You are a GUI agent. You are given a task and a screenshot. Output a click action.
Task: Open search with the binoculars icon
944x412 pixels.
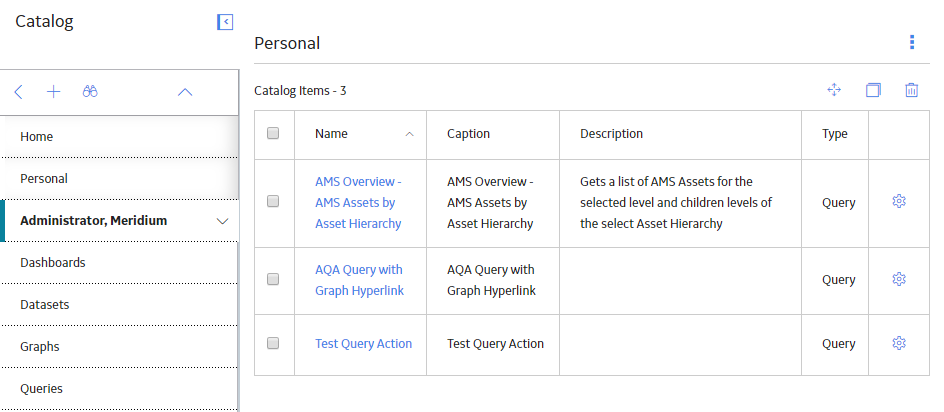(90, 92)
